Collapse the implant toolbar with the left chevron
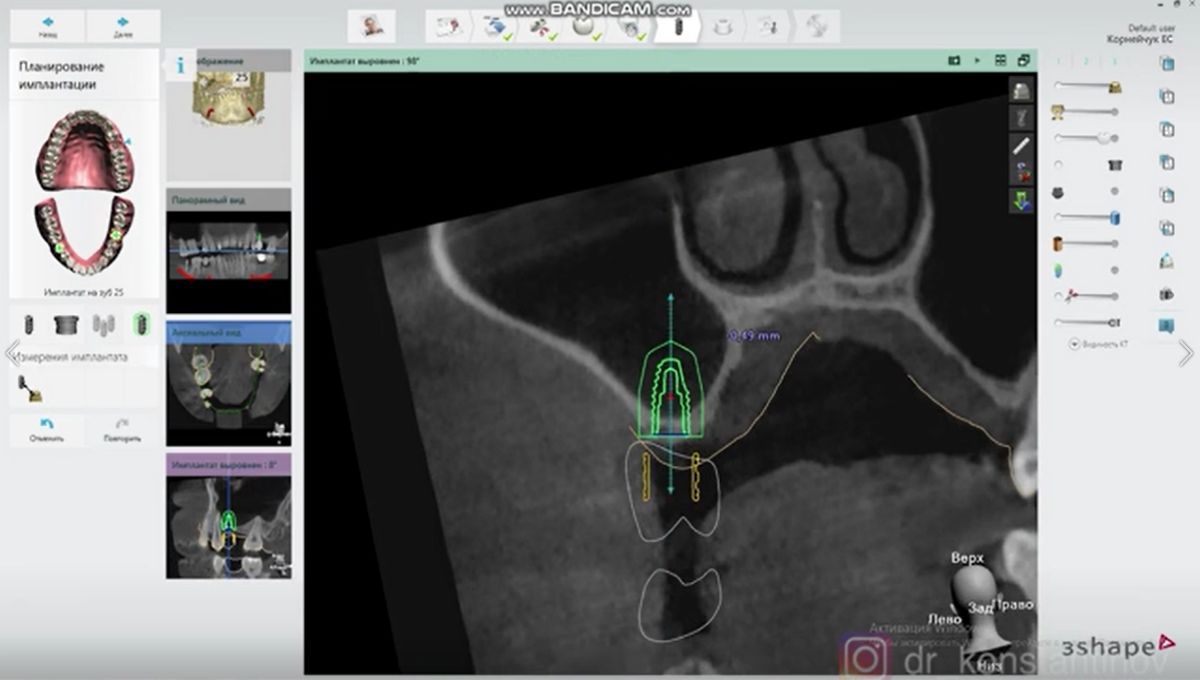The image size is (1200, 680). click(x=9, y=352)
